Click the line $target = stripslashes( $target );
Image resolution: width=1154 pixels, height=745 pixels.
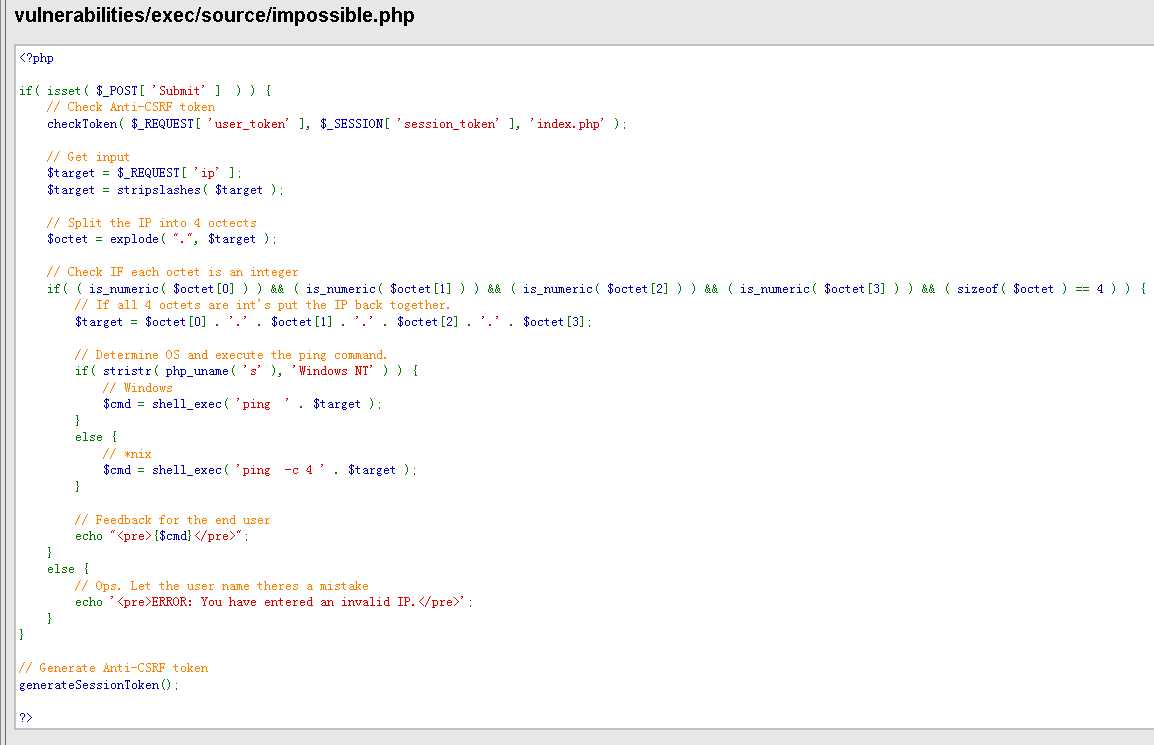coord(165,190)
